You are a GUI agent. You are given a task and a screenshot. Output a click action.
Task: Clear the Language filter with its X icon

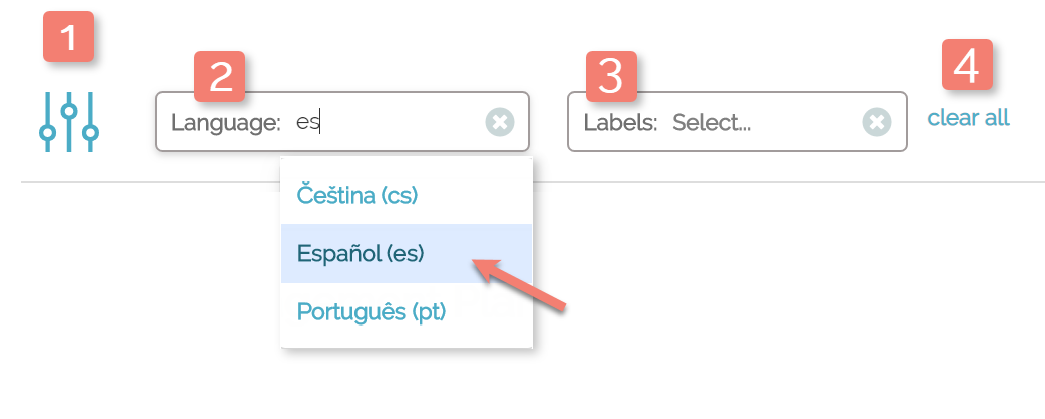tap(500, 122)
